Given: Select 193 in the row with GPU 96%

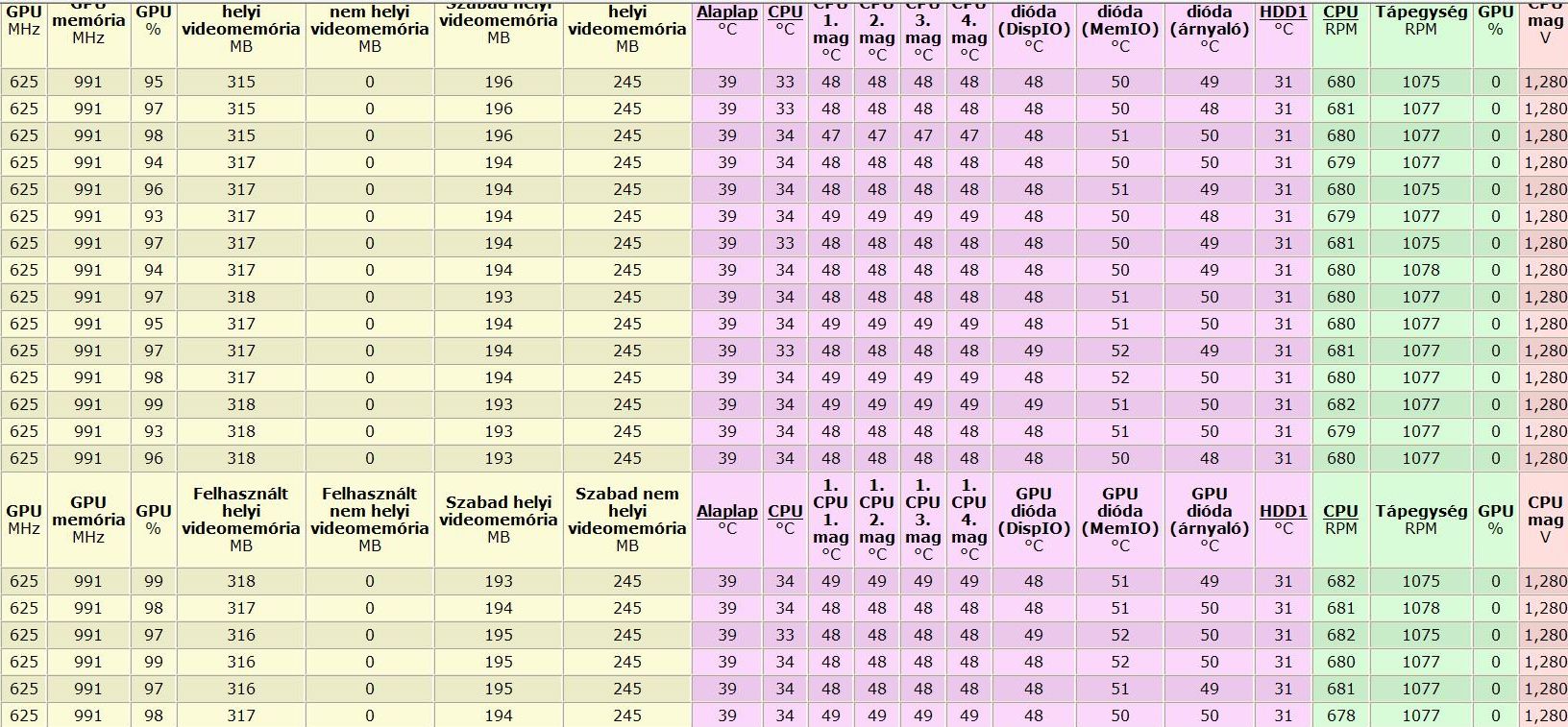Looking at the screenshot, I should pyautogui.click(x=499, y=458).
